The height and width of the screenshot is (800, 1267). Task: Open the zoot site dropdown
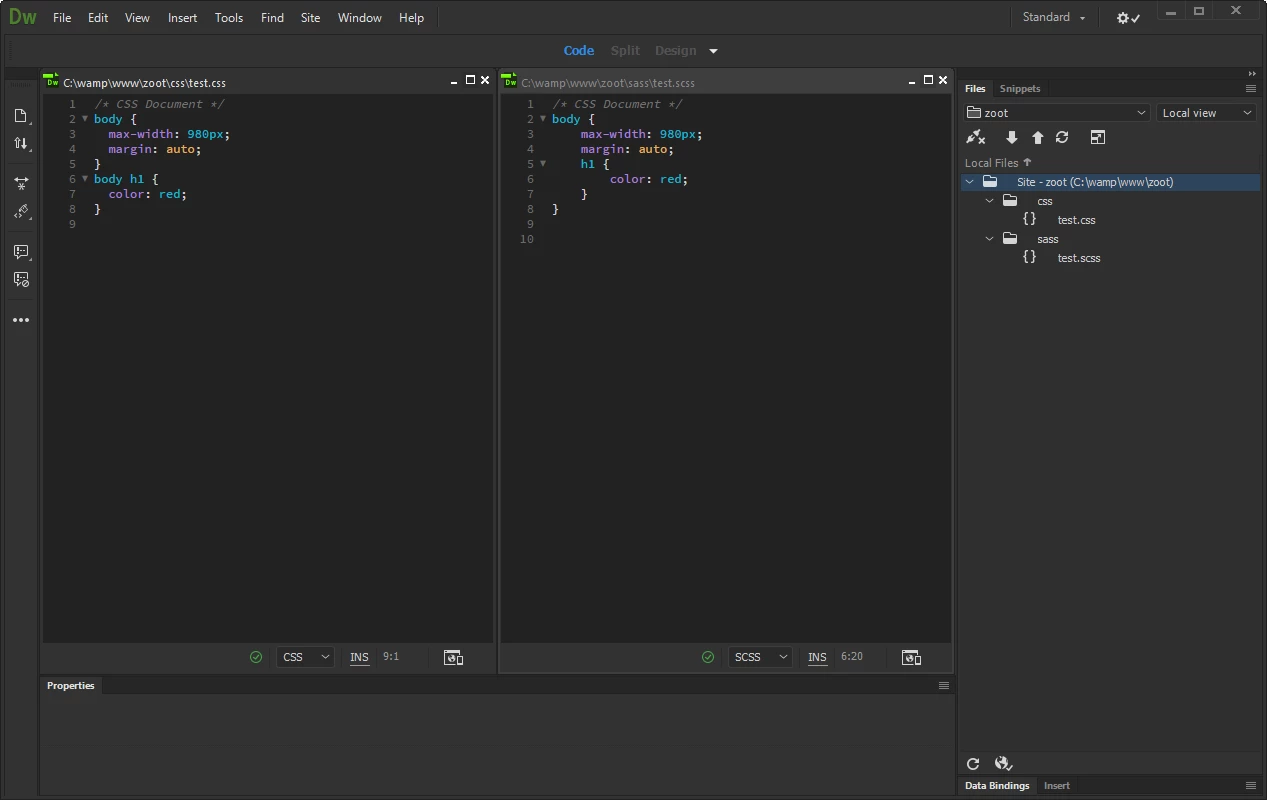[x=1057, y=113]
